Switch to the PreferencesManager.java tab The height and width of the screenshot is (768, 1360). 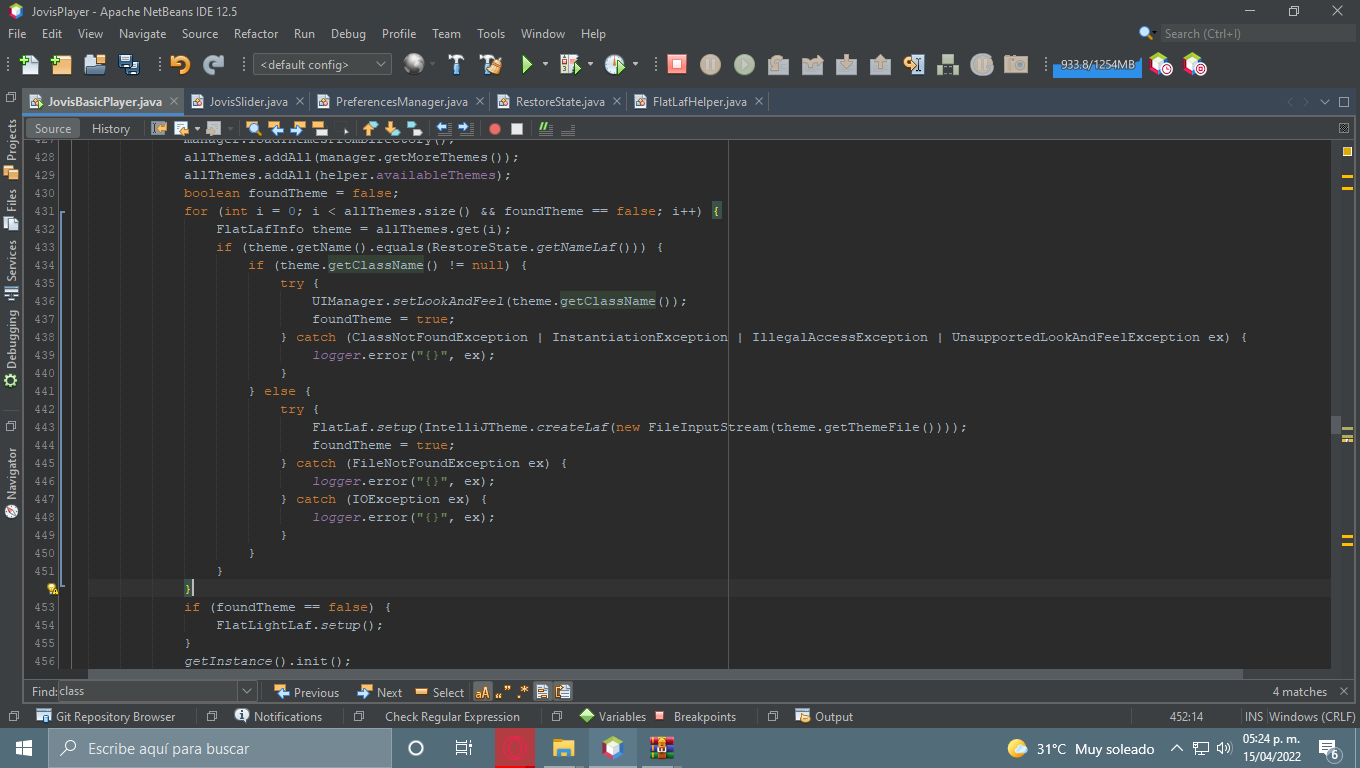[401, 102]
